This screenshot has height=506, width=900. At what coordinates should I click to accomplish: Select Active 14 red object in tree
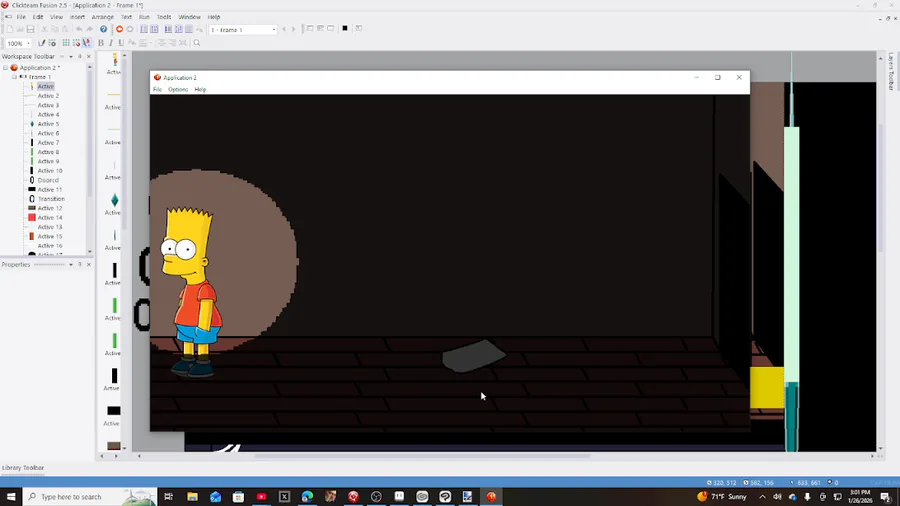pyautogui.click(x=49, y=217)
